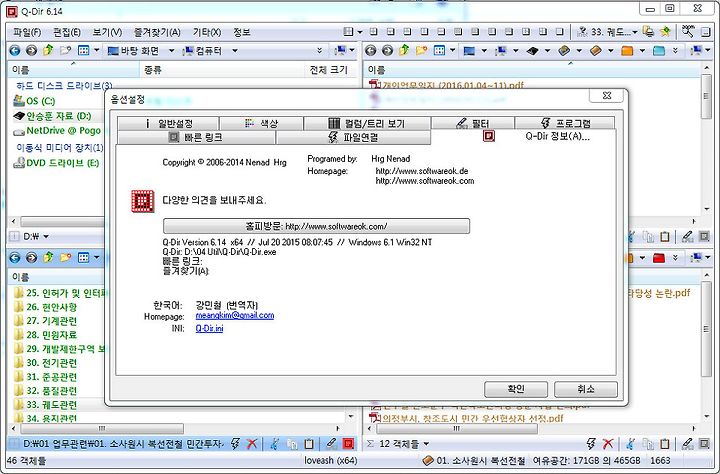Create new folder in top-right pane
This screenshot has height=474, width=720.
click(x=421, y=51)
